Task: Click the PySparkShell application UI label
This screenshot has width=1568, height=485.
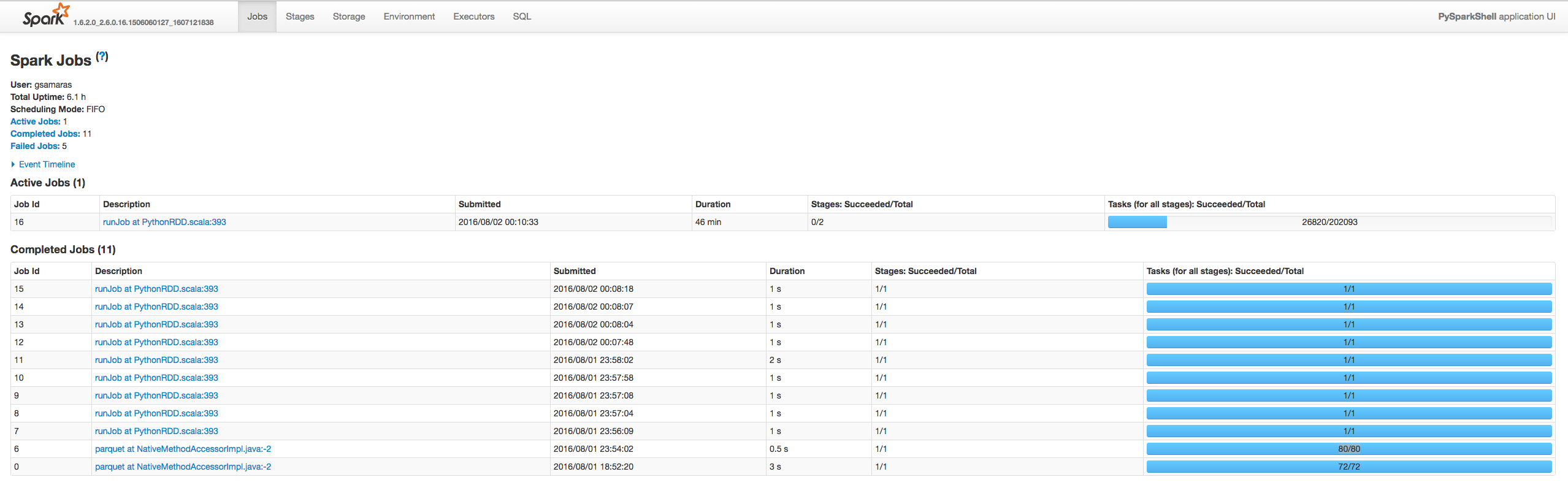Action: pyautogui.click(x=1496, y=17)
